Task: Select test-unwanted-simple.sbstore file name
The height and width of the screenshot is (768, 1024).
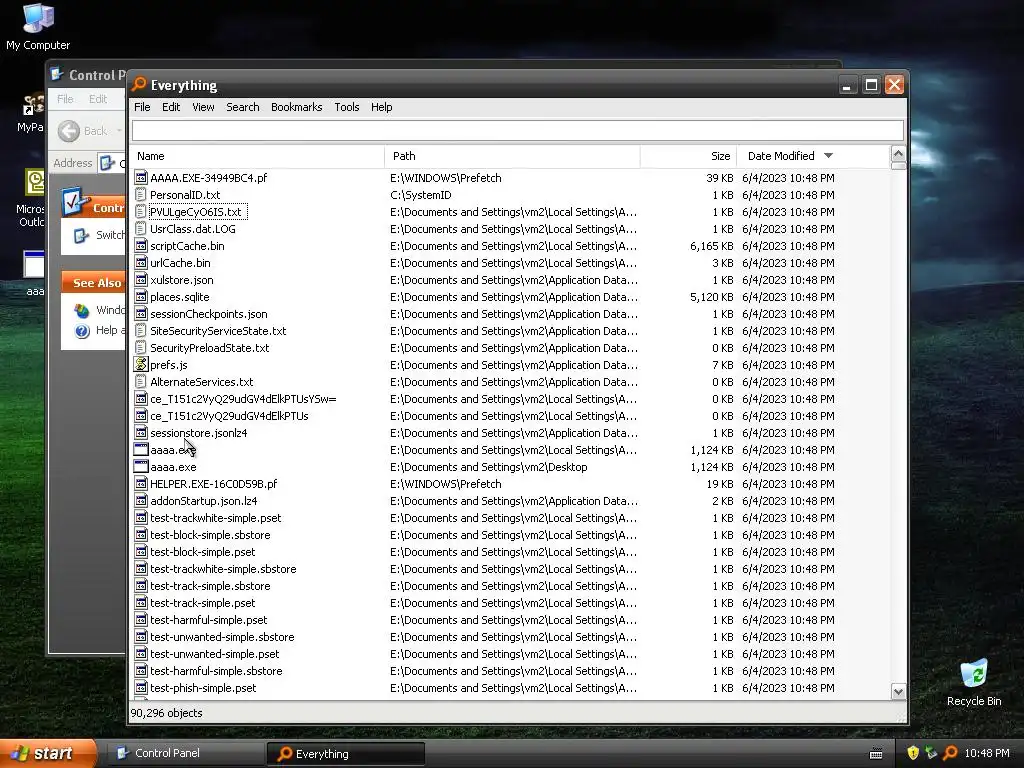Action: pos(222,637)
